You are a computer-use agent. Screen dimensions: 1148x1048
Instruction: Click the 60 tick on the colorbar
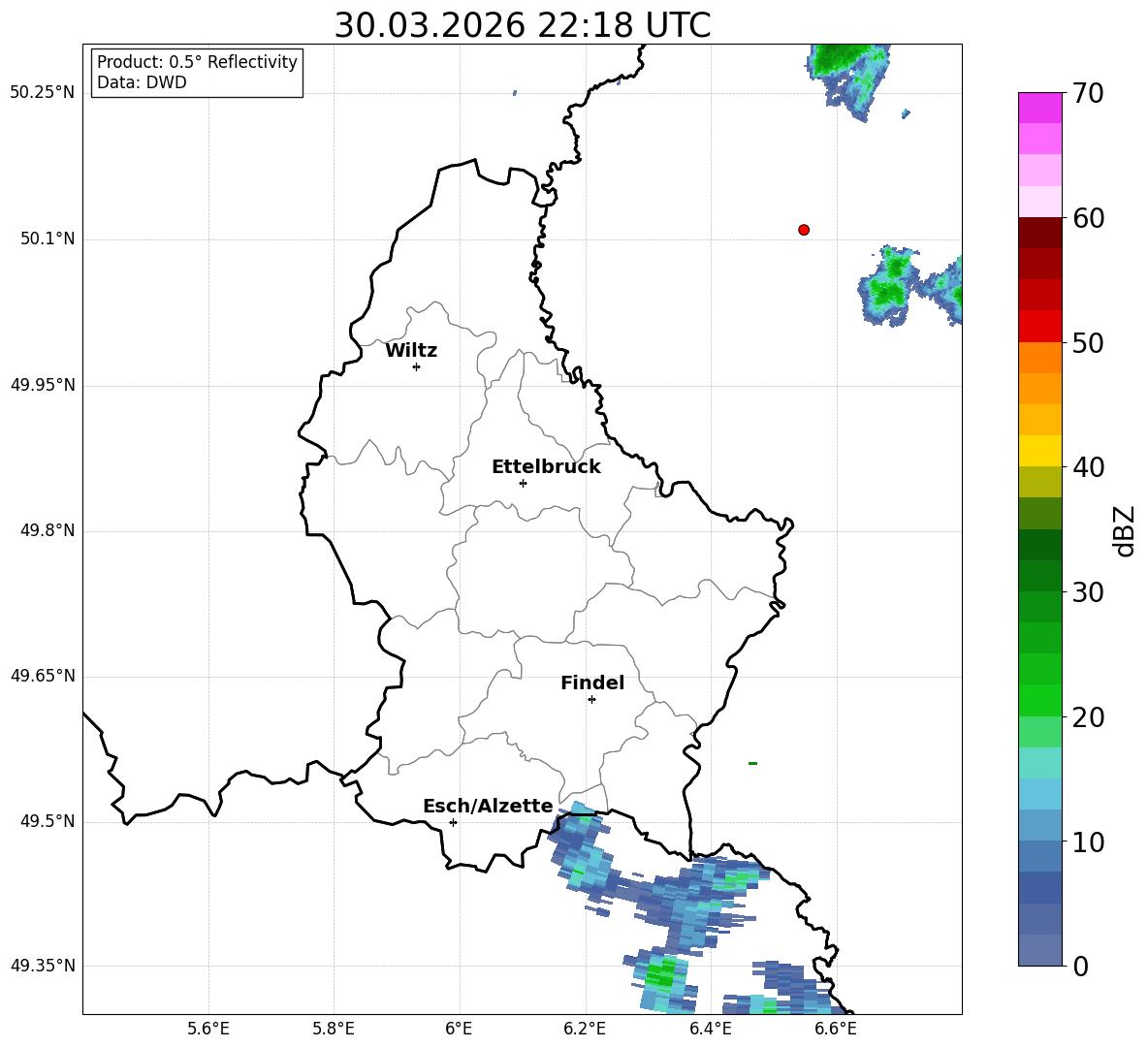[x=1088, y=218]
